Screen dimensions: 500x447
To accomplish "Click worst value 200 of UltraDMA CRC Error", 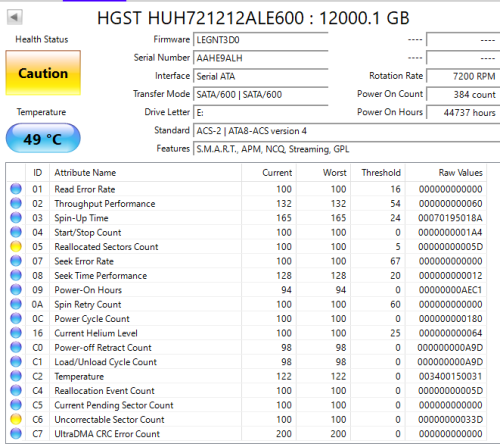I will tap(338, 434).
